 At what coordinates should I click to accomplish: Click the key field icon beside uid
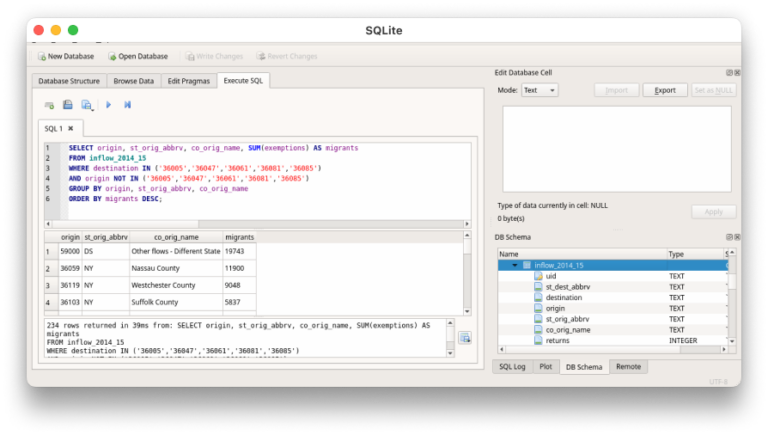pyautogui.click(x=538, y=276)
